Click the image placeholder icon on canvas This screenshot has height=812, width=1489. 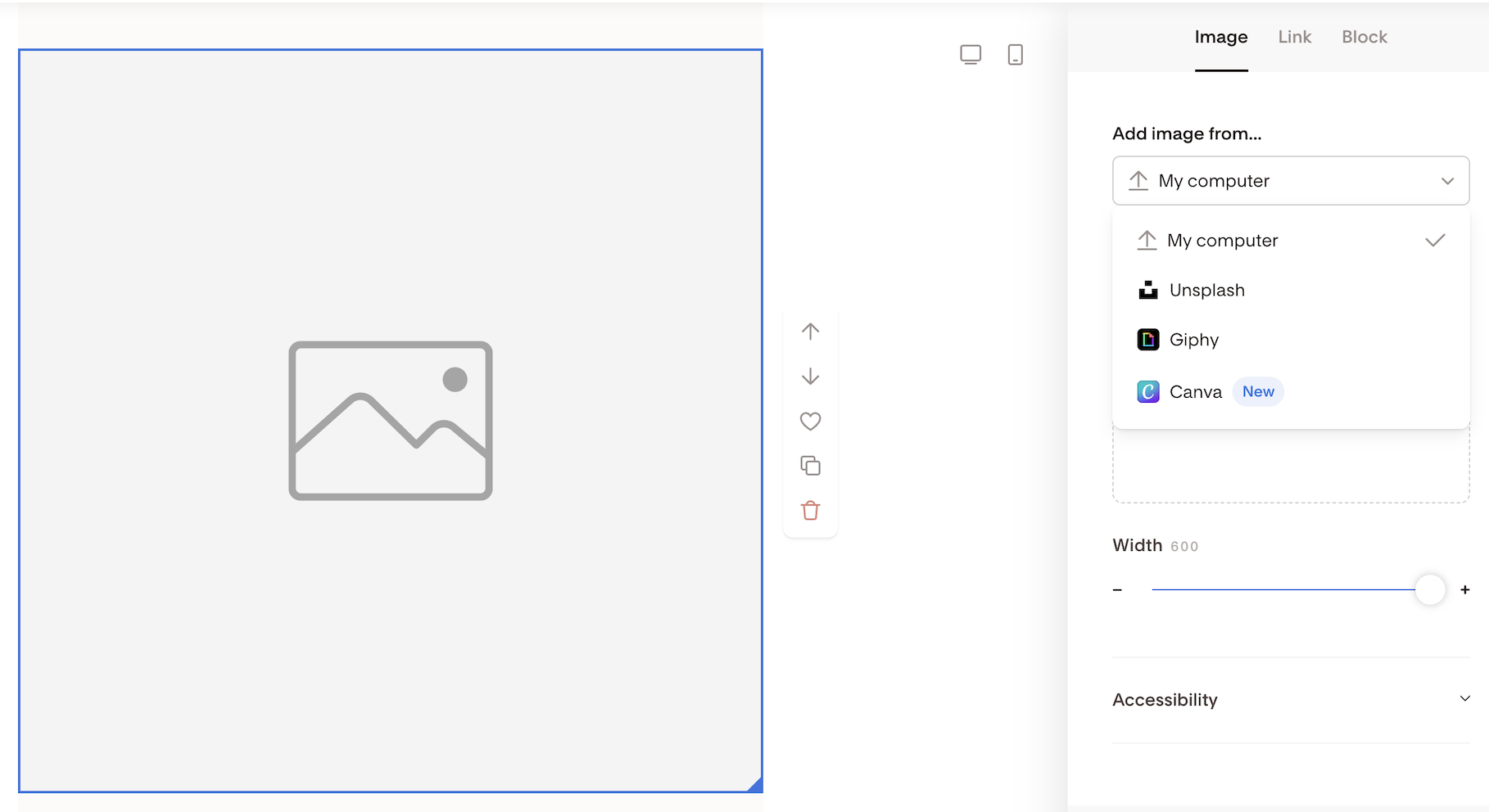(x=391, y=421)
